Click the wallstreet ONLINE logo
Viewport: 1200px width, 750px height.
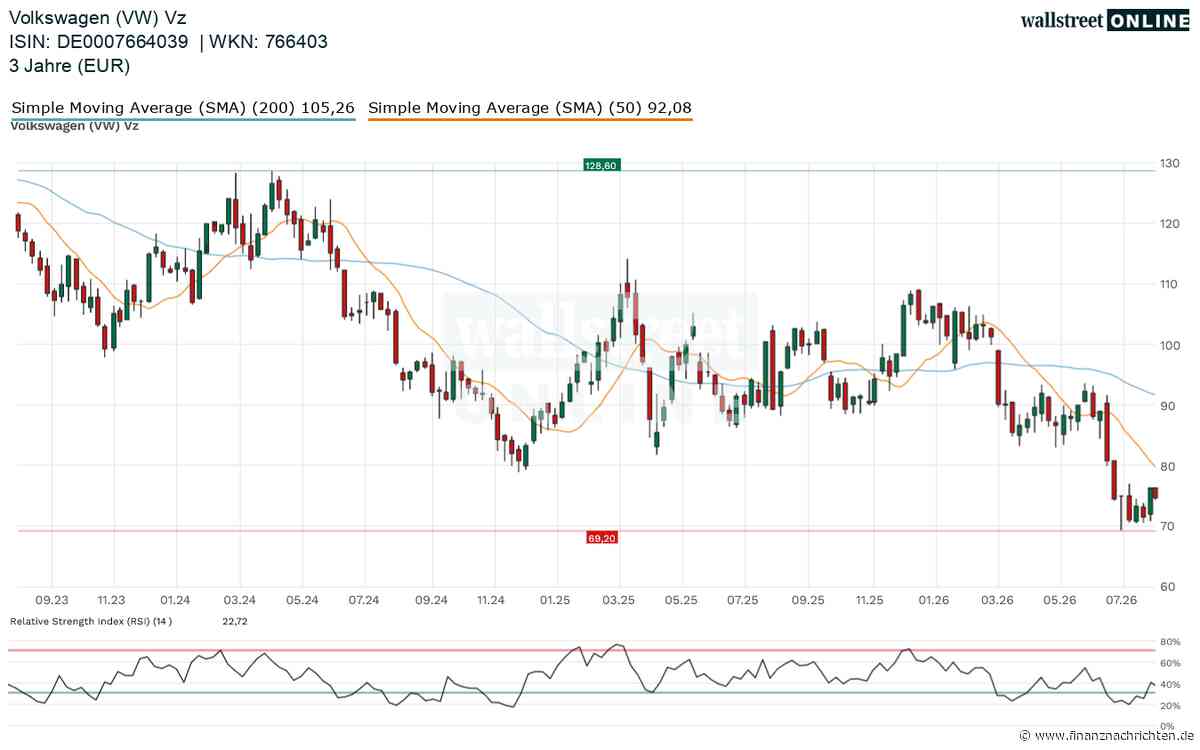[x=1105, y=21]
